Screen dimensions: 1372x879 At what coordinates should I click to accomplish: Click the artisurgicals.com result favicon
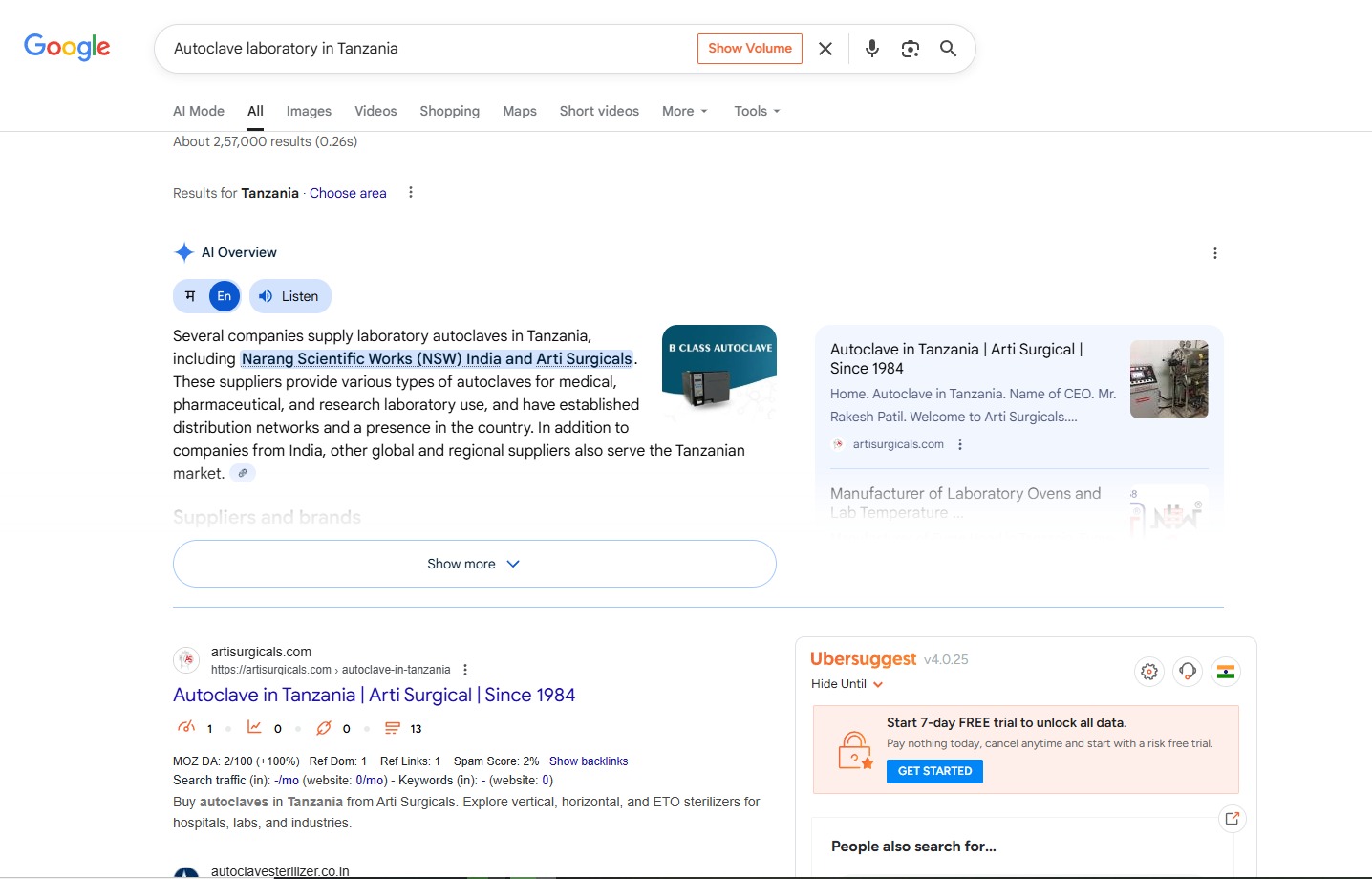(x=186, y=660)
